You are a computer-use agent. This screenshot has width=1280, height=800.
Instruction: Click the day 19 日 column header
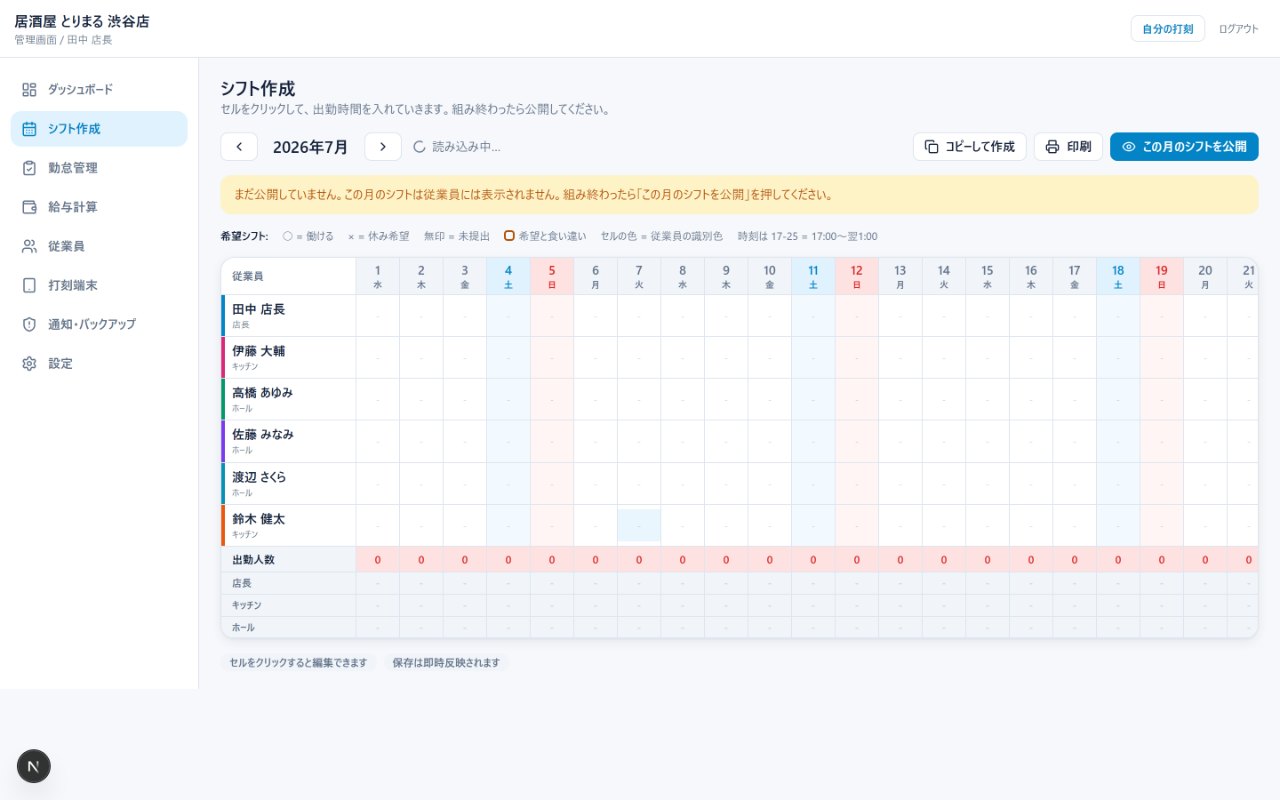coord(1161,276)
